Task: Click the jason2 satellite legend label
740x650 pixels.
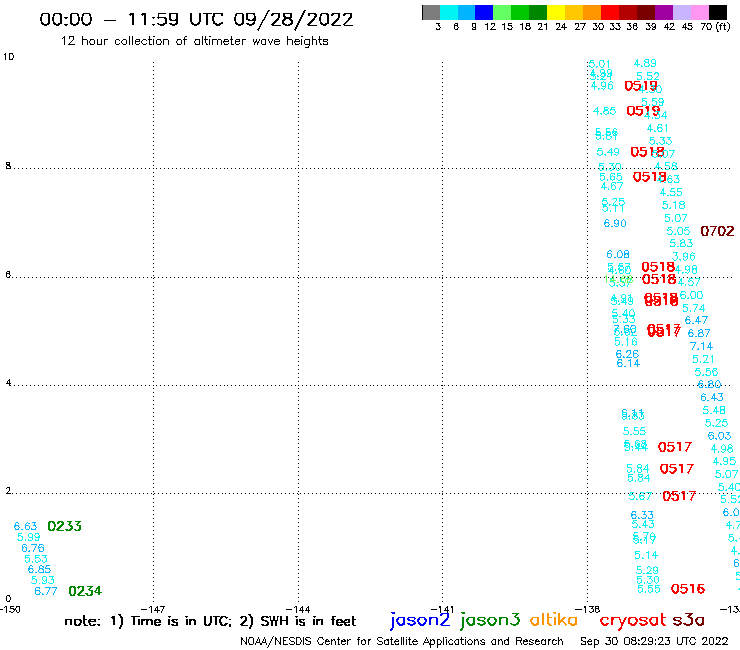Action: (420, 620)
